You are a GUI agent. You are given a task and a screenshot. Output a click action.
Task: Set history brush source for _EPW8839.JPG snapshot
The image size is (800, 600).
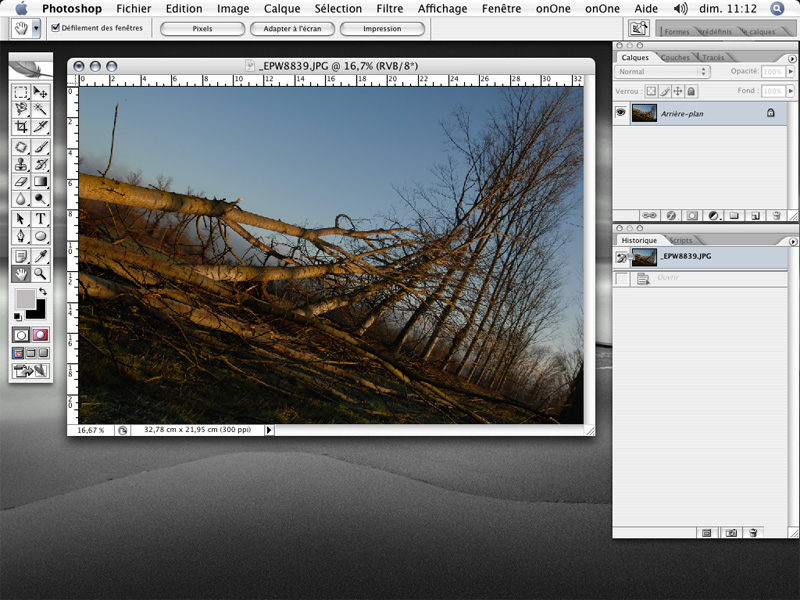[x=621, y=257]
